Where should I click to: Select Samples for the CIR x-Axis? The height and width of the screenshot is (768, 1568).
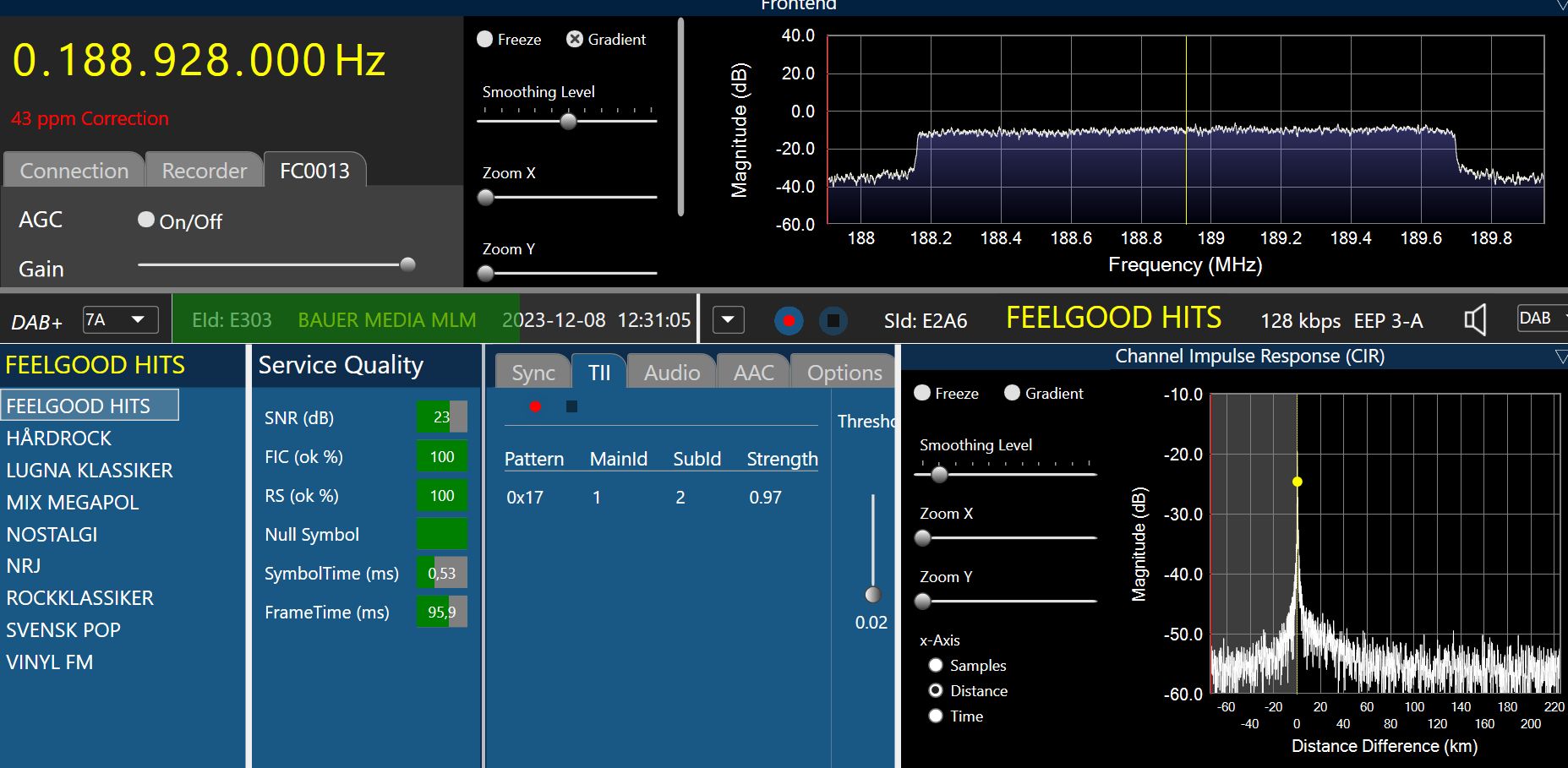pyautogui.click(x=936, y=666)
